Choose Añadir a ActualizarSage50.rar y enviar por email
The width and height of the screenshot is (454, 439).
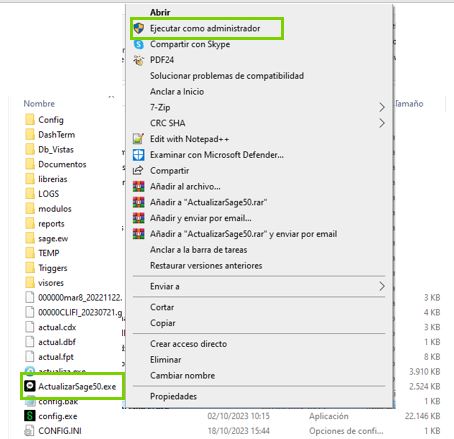(x=243, y=234)
